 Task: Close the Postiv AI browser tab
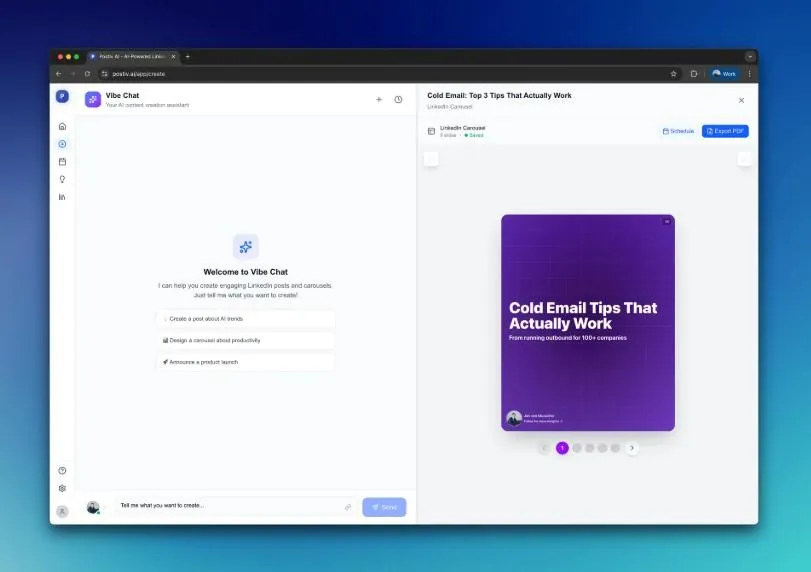point(173,56)
